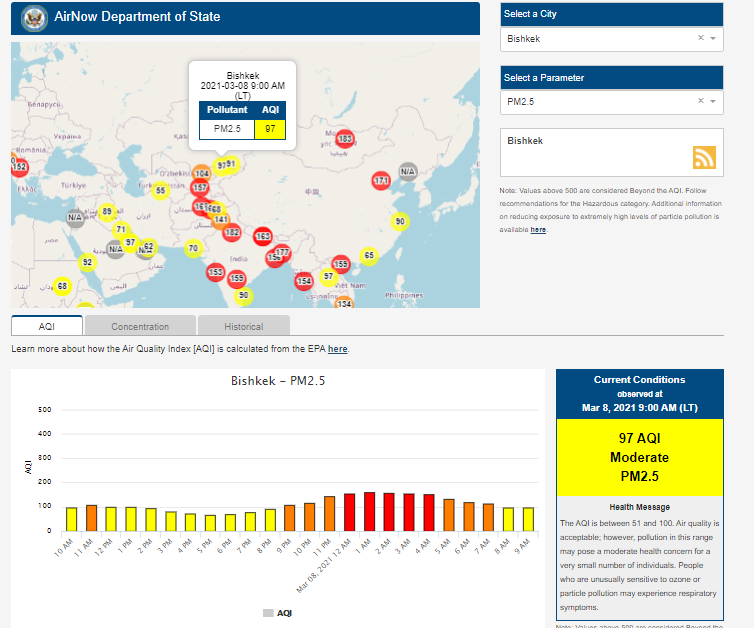Click the yellow 55 AQI map marker

pyautogui.click(x=160, y=190)
